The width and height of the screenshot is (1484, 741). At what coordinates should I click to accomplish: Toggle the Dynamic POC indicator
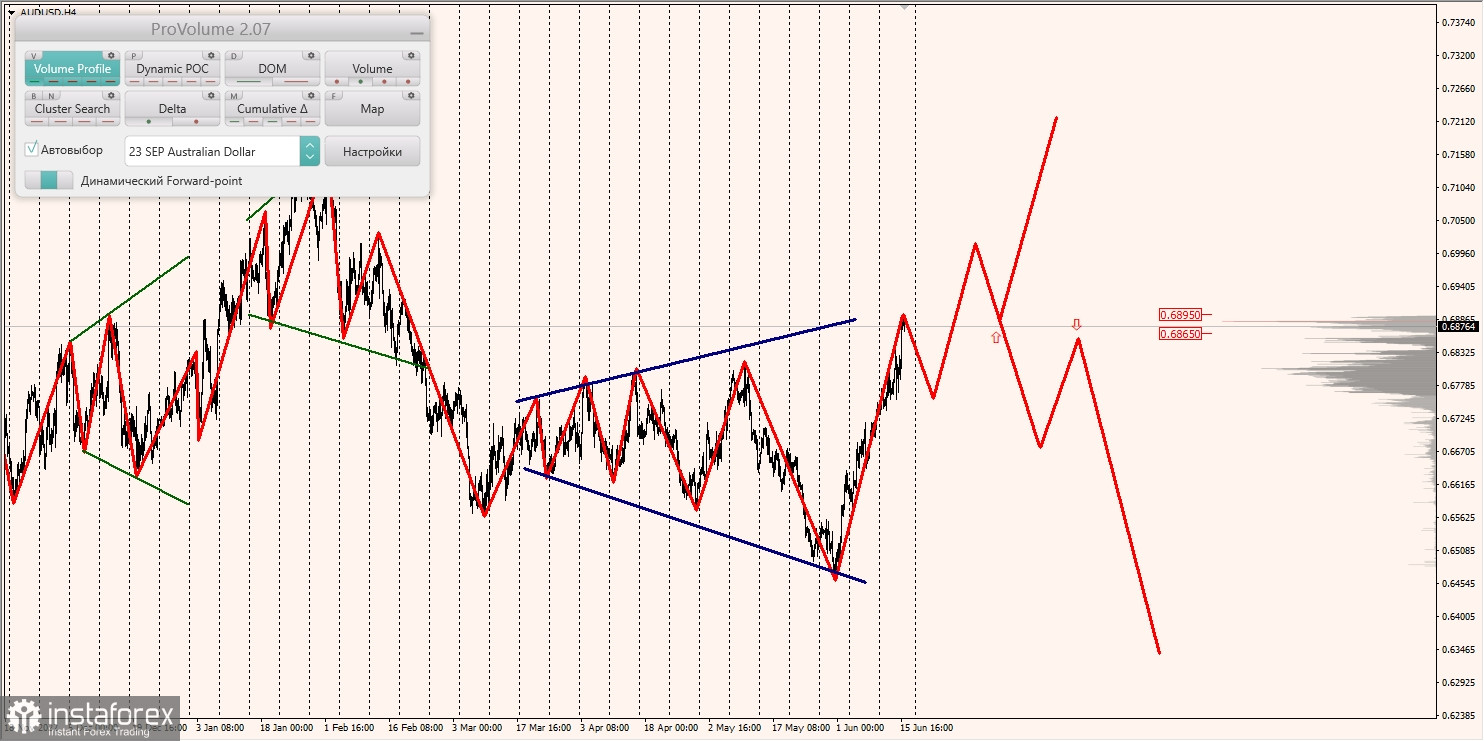172,69
